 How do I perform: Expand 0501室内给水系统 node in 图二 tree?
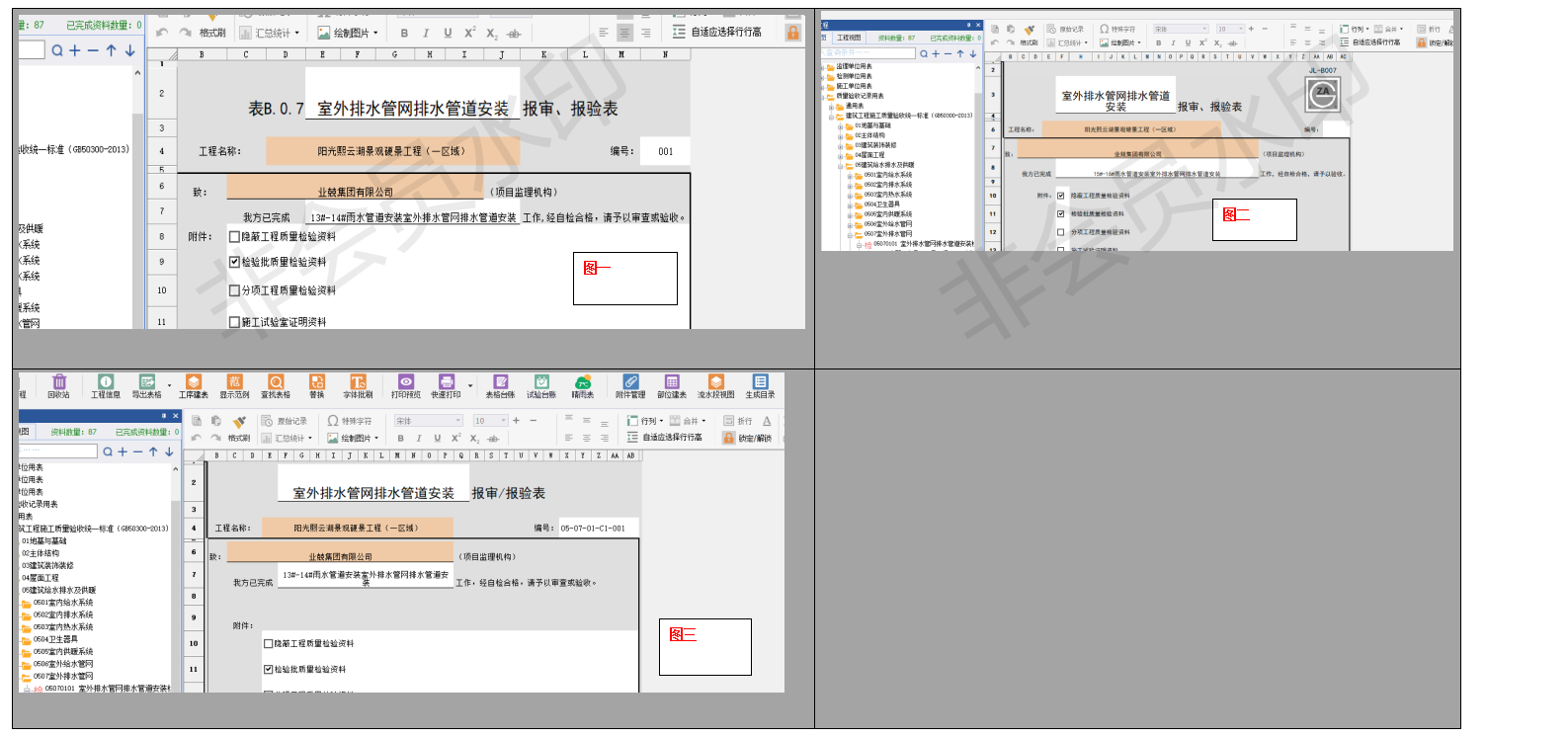click(x=849, y=175)
